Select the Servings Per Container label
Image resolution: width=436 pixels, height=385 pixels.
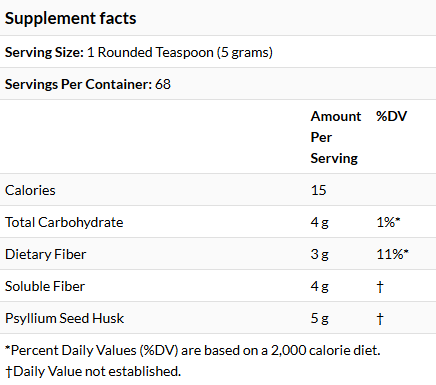(78, 84)
